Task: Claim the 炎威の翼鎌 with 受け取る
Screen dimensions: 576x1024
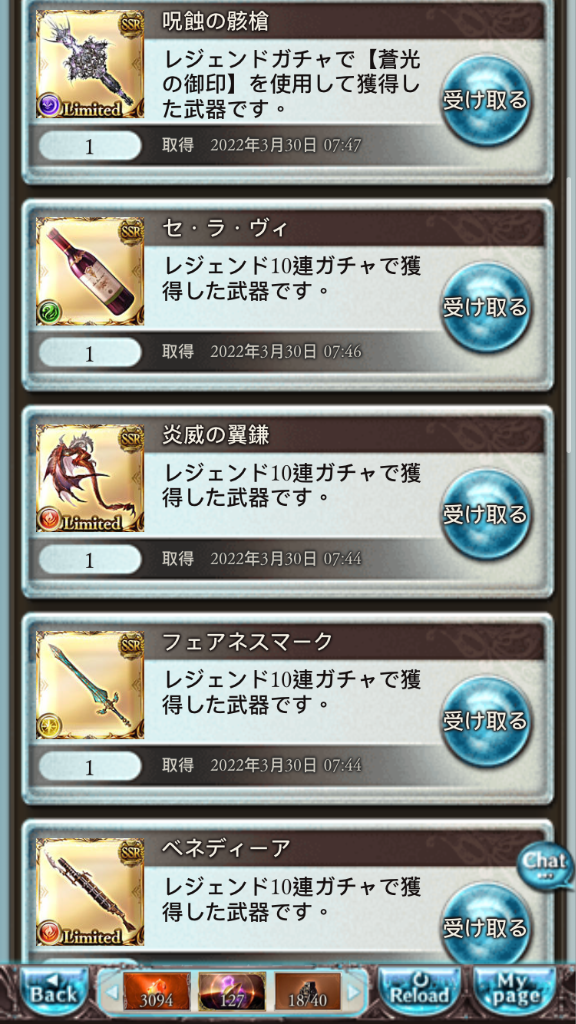Action: click(485, 515)
